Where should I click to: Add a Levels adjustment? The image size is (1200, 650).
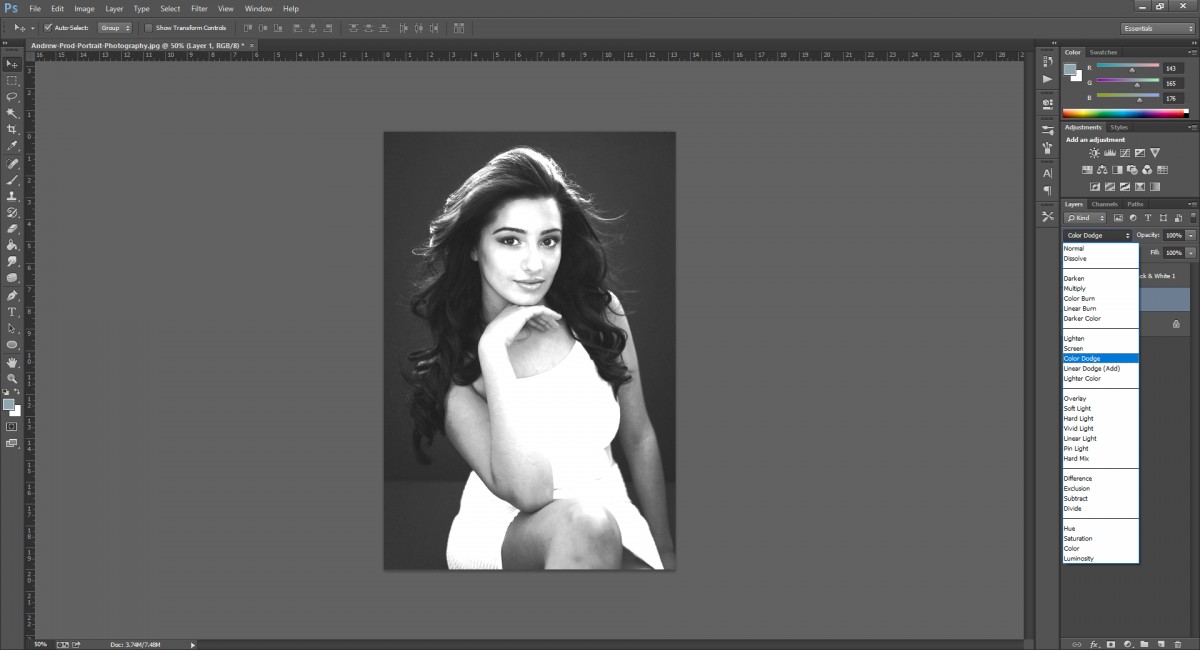pos(1109,153)
